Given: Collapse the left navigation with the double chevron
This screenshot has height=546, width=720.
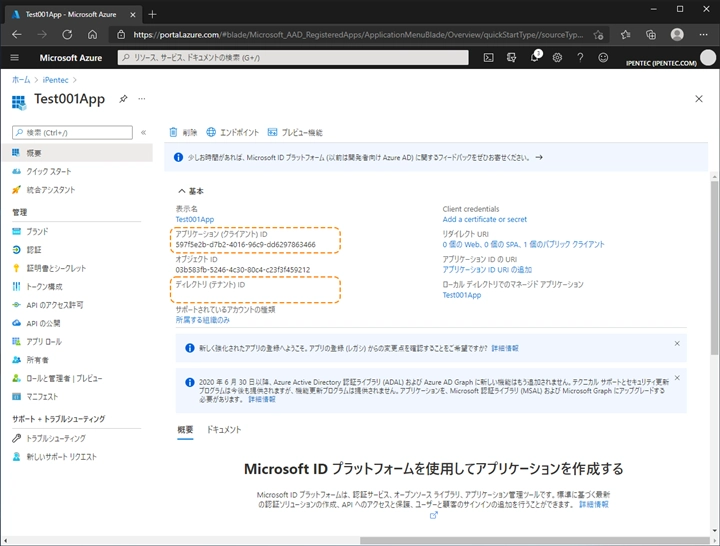Looking at the screenshot, I should (x=143, y=132).
